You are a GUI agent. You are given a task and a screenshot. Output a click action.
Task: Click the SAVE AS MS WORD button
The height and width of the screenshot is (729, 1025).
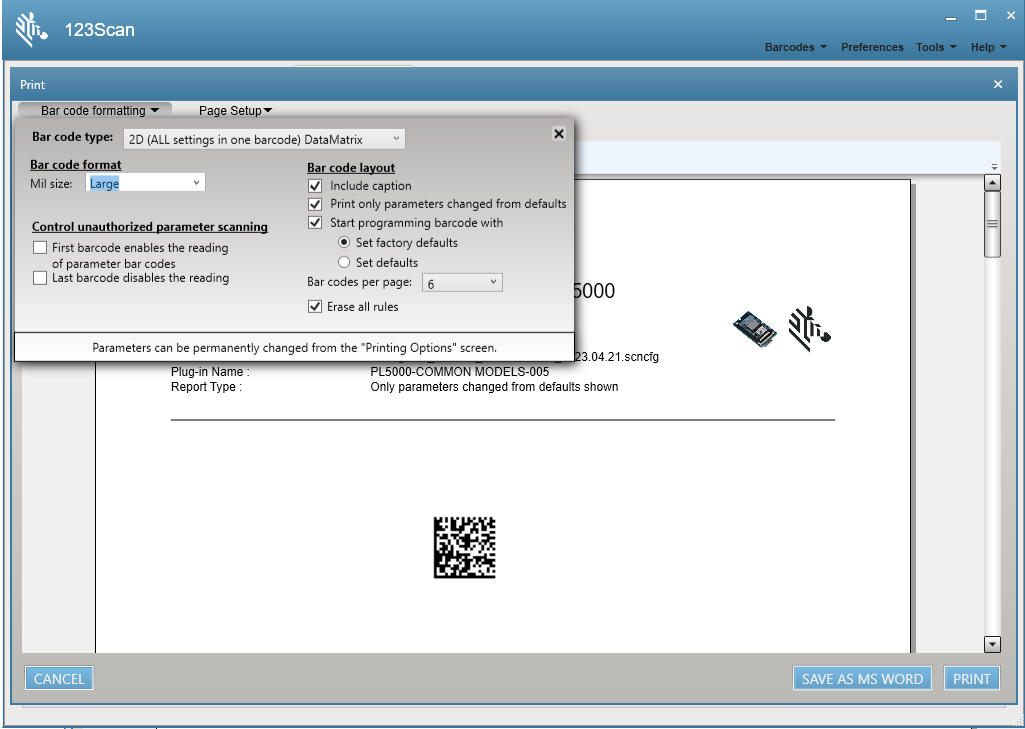click(x=862, y=679)
